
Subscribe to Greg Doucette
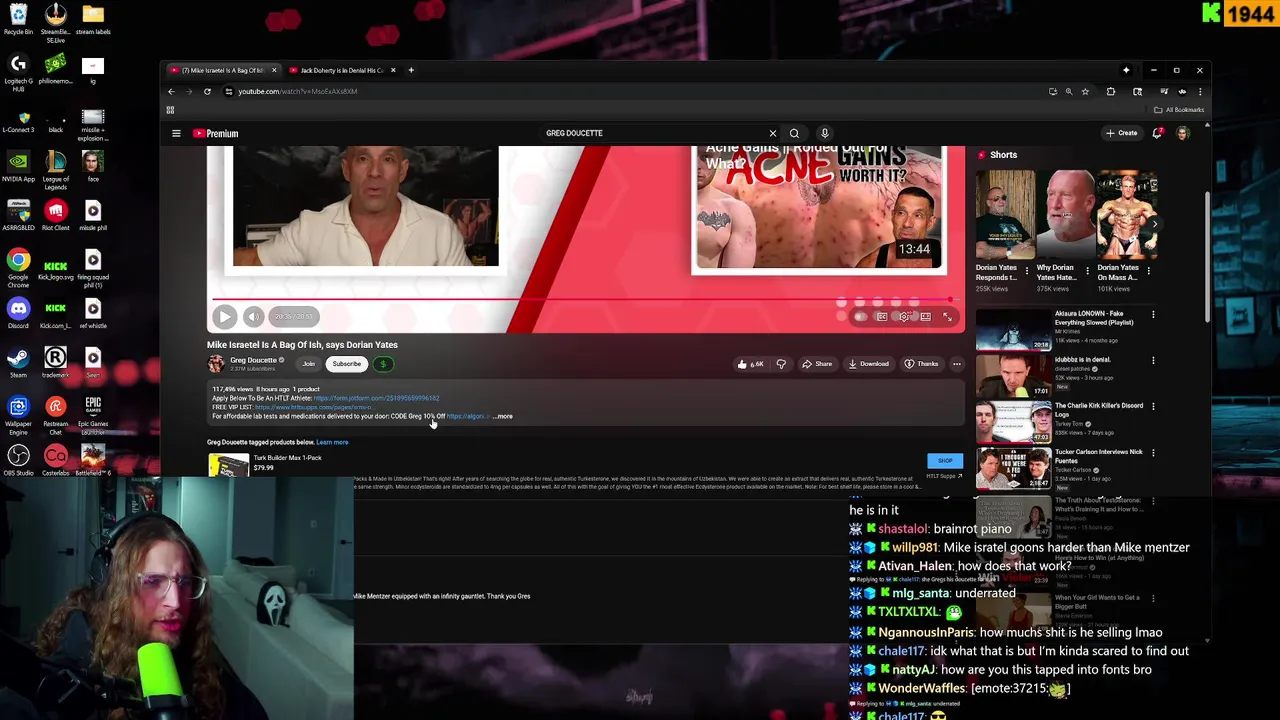(346, 364)
